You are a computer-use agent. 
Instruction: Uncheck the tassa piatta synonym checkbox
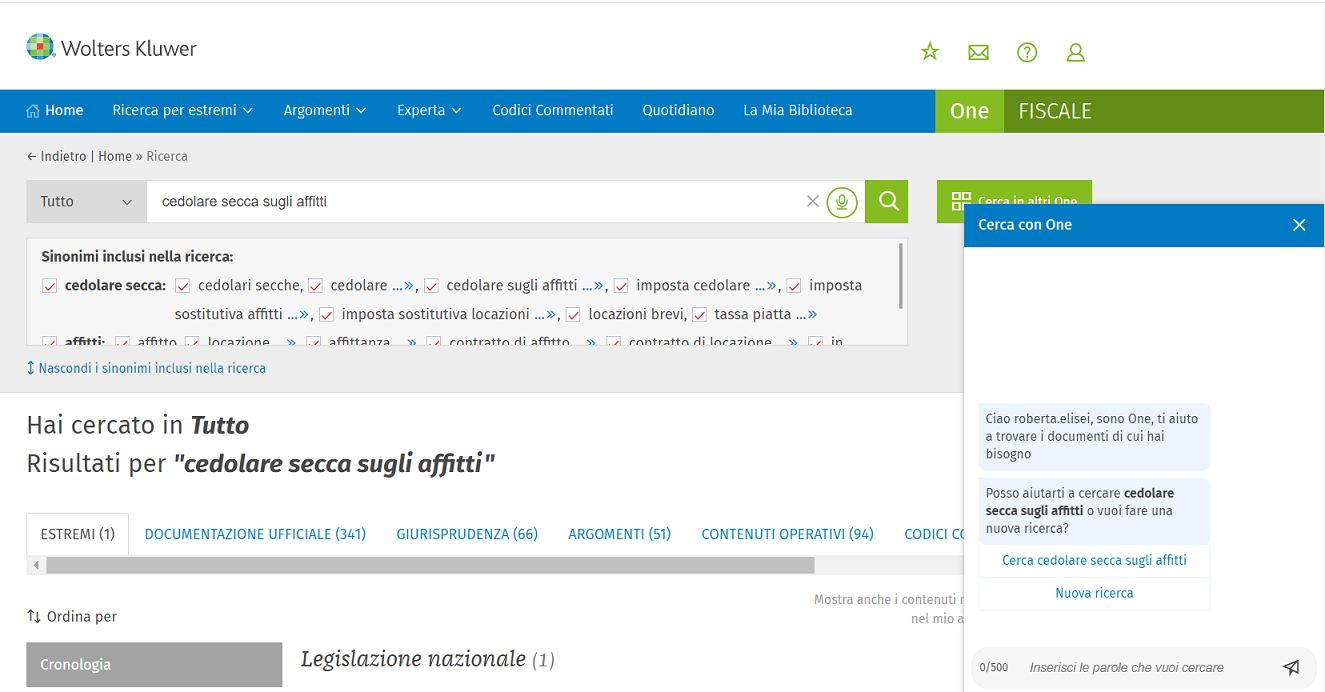click(699, 314)
